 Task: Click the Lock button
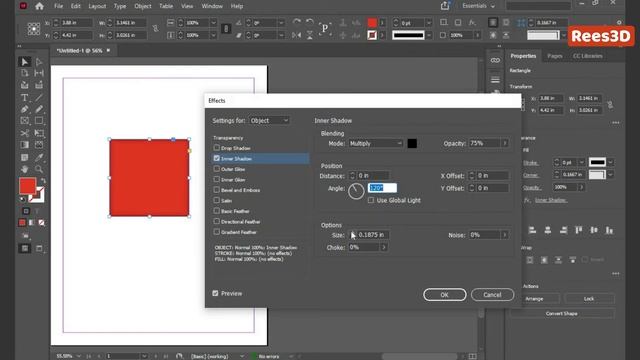pyautogui.click(x=589, y=299)
